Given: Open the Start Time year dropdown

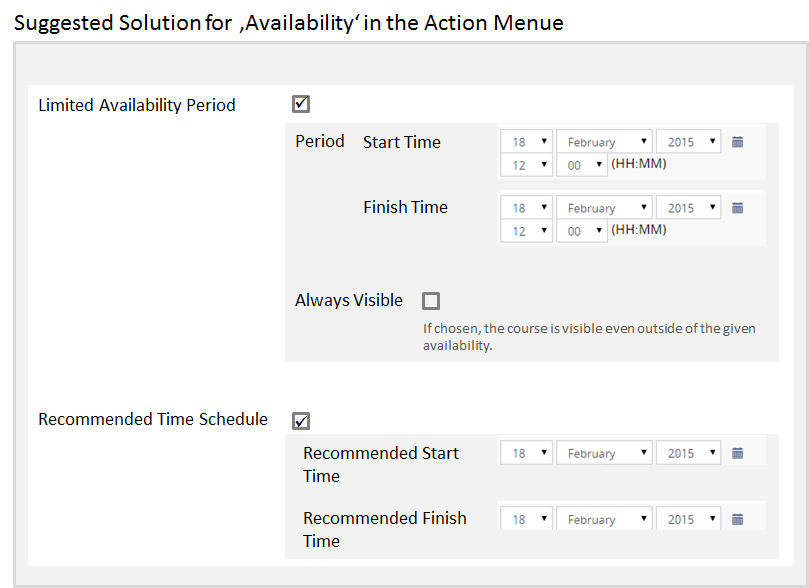Looking at the screenshot, I should click(x=688, y=142).
